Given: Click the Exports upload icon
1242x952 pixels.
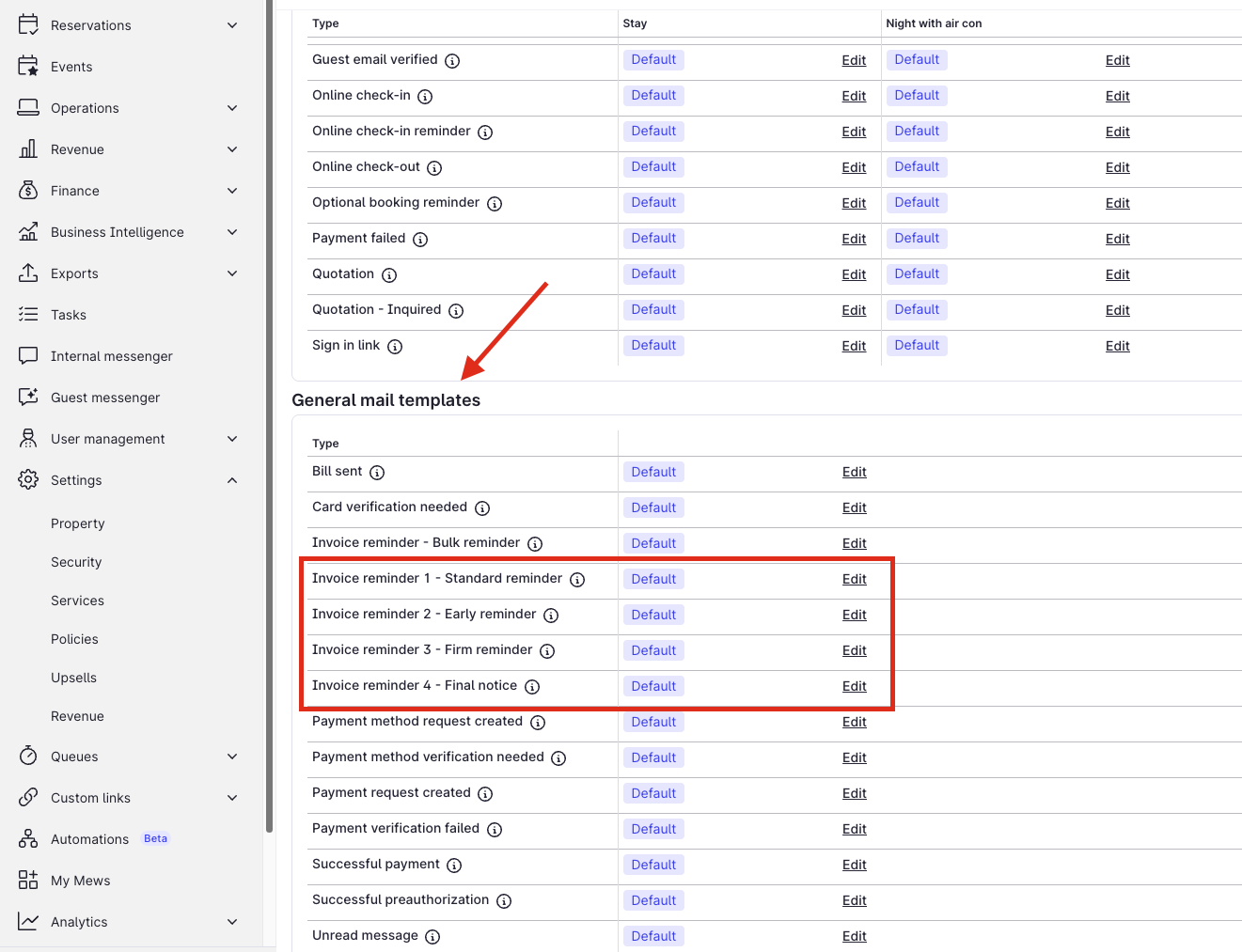Looking at the screenshot, I should [x=28, y=273].
